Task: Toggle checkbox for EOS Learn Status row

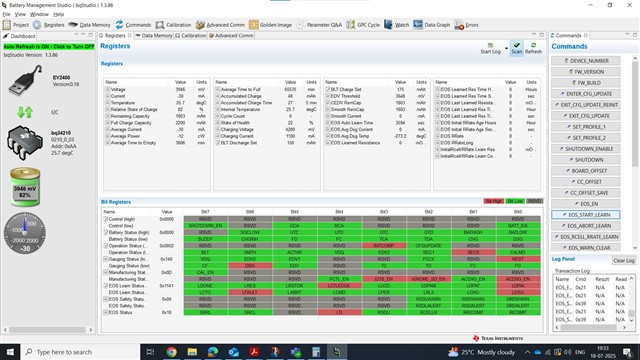Action: tap(106, 286)
